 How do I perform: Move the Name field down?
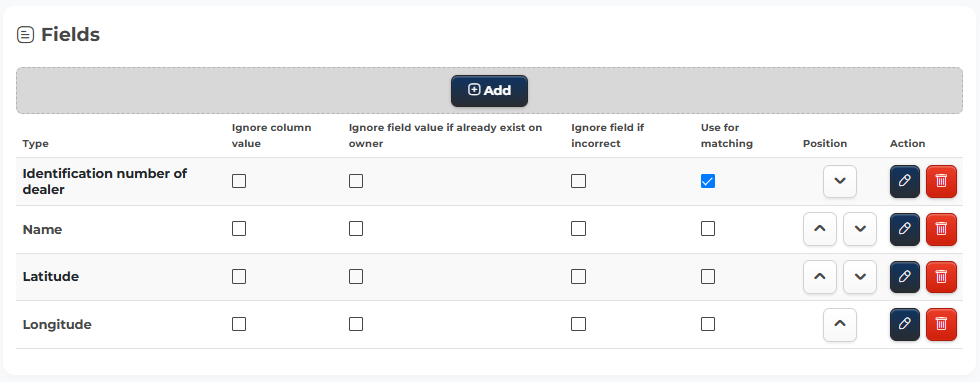tap(859, 229)
